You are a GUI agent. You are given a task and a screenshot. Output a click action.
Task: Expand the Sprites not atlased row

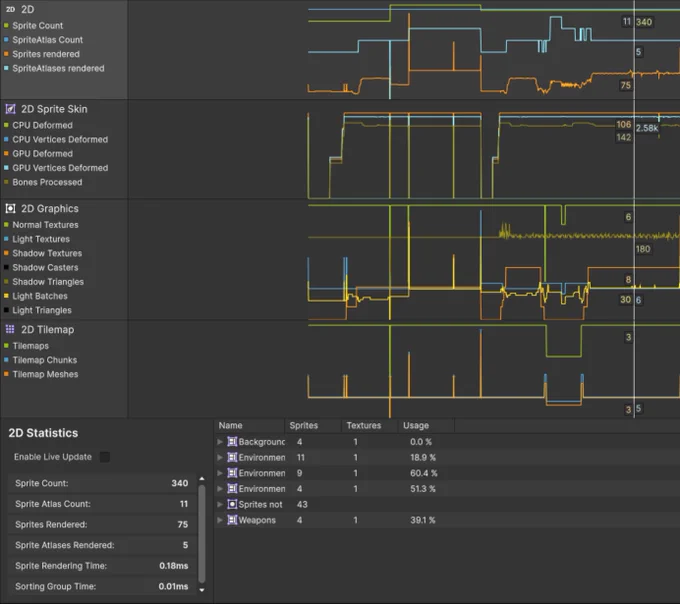pos(220,504)
